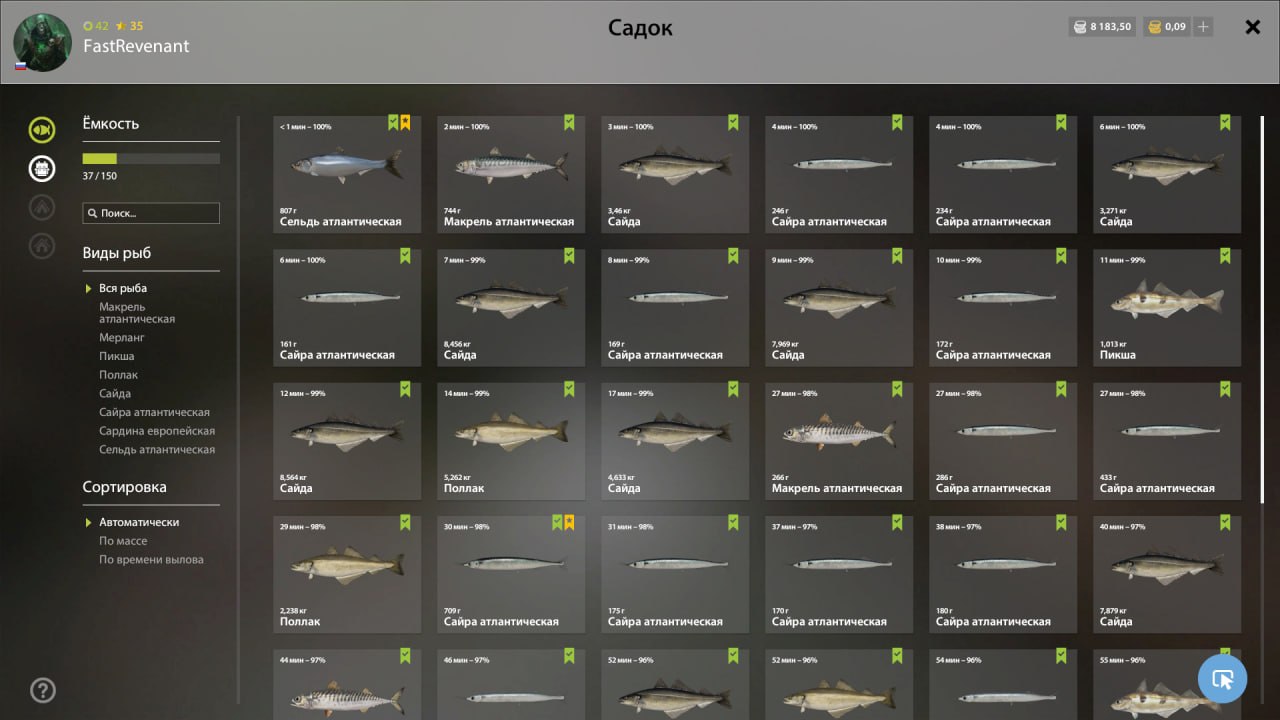Click the blue cursor-select floating button
The height and width of the screenshot is (720, 1280).
(x=1222, y=680)
